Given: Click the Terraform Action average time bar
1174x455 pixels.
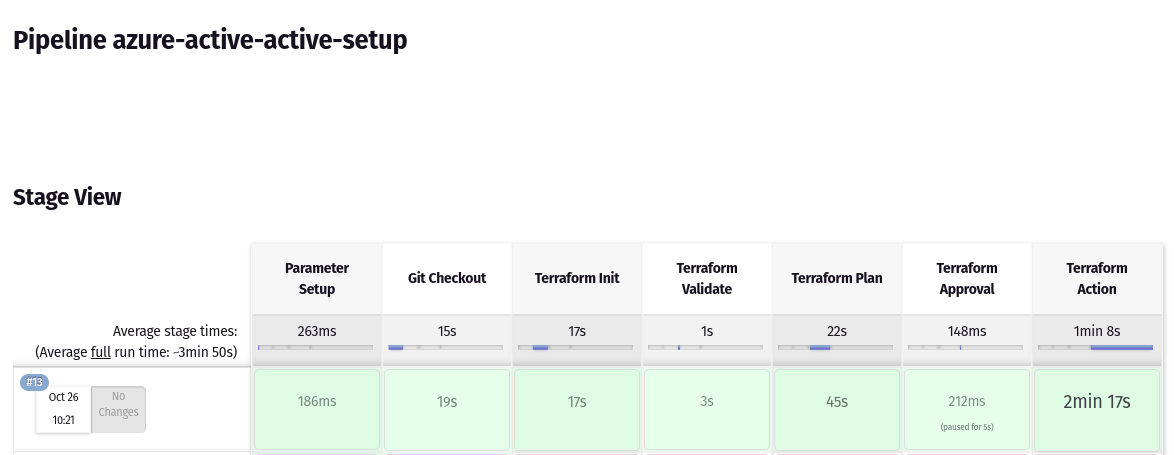Looking at the screenshot, I should [x=1097, y=347].
